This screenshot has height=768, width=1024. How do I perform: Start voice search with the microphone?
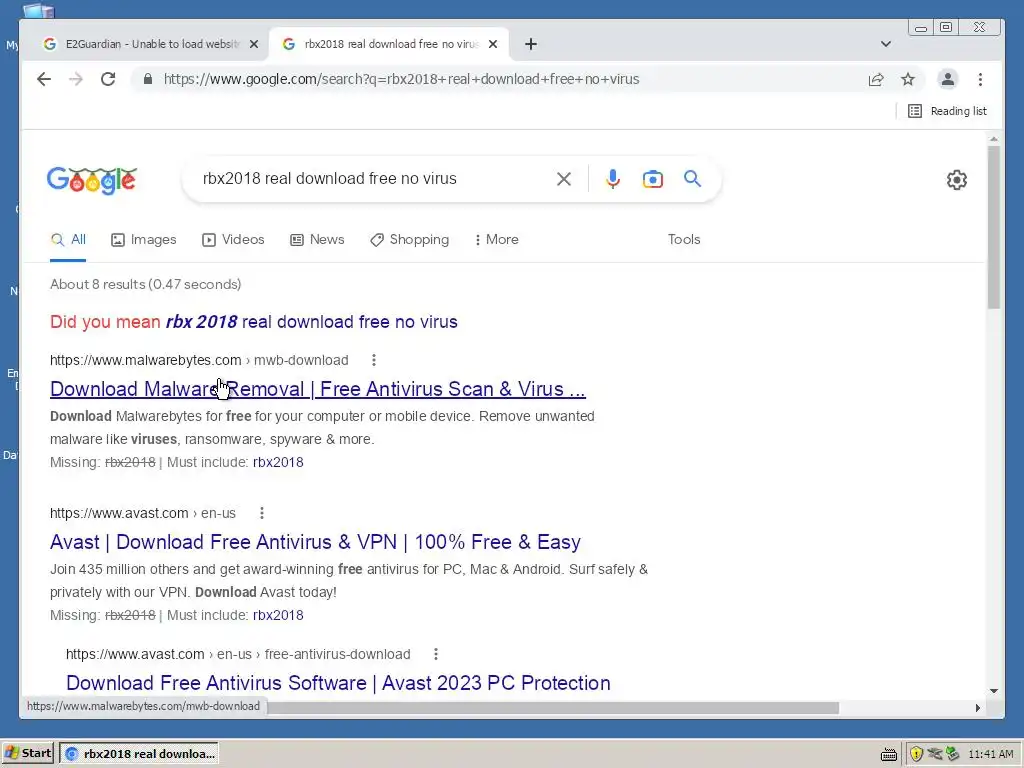613,178
